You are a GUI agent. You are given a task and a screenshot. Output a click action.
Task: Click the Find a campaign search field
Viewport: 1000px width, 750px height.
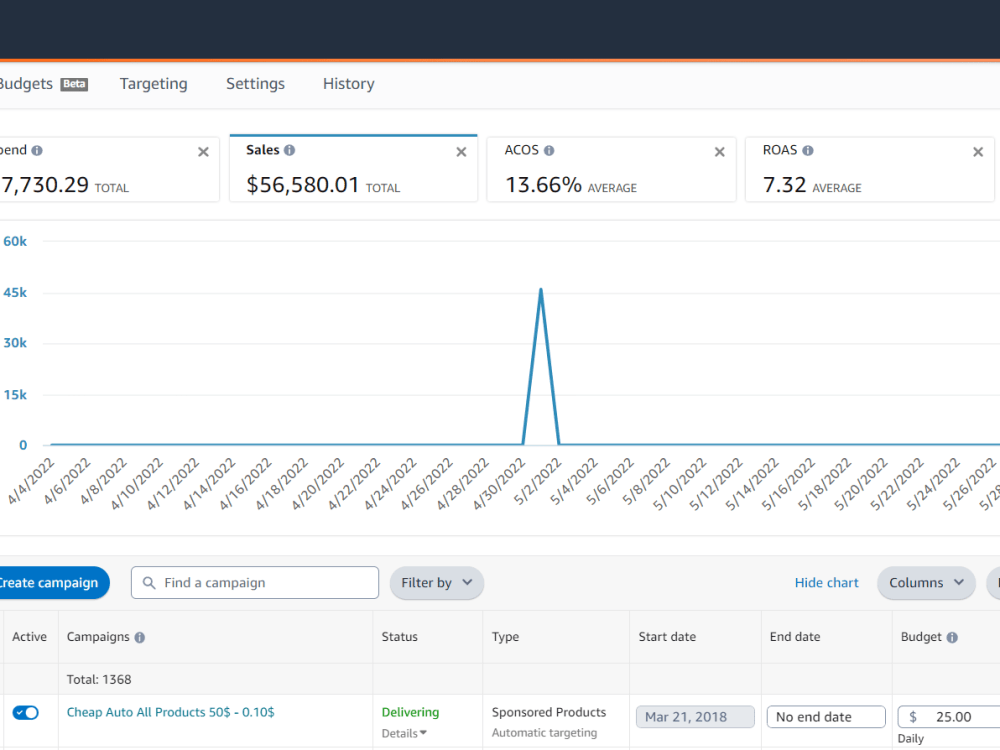(x=255, y=583)
